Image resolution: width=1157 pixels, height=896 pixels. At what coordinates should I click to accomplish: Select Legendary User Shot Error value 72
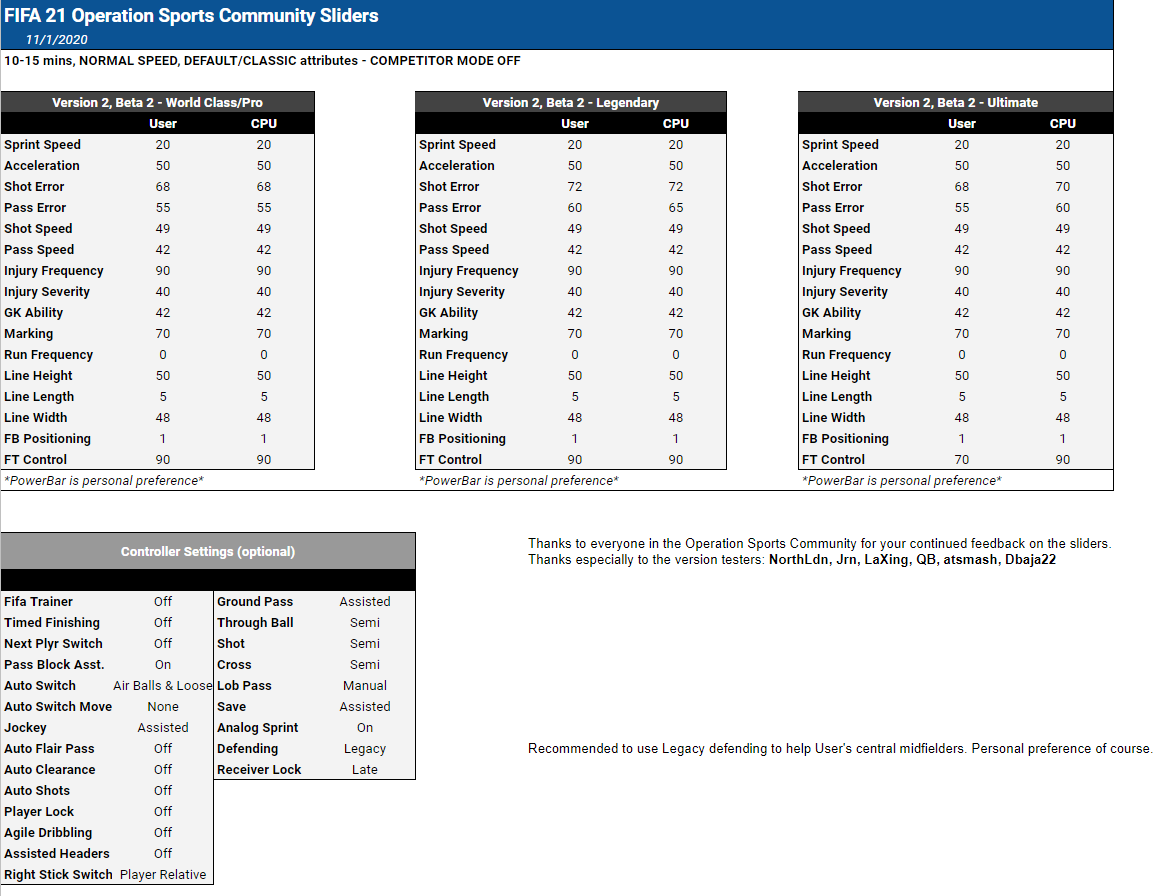point(575,187)
